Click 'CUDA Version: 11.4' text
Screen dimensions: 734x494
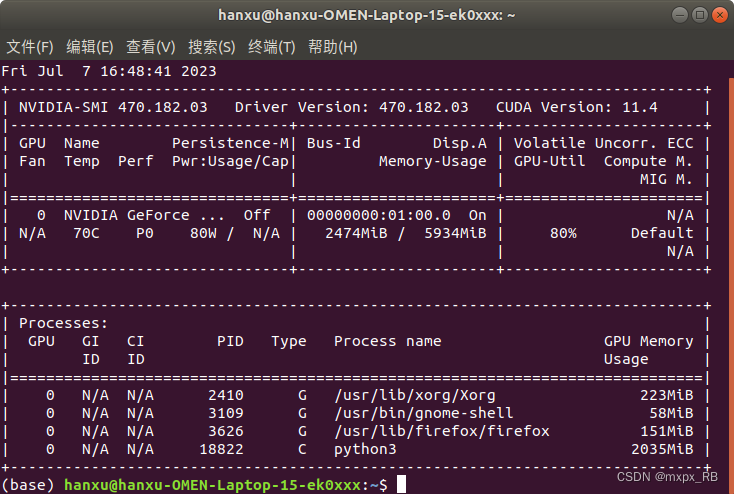(x=577, y=107)
